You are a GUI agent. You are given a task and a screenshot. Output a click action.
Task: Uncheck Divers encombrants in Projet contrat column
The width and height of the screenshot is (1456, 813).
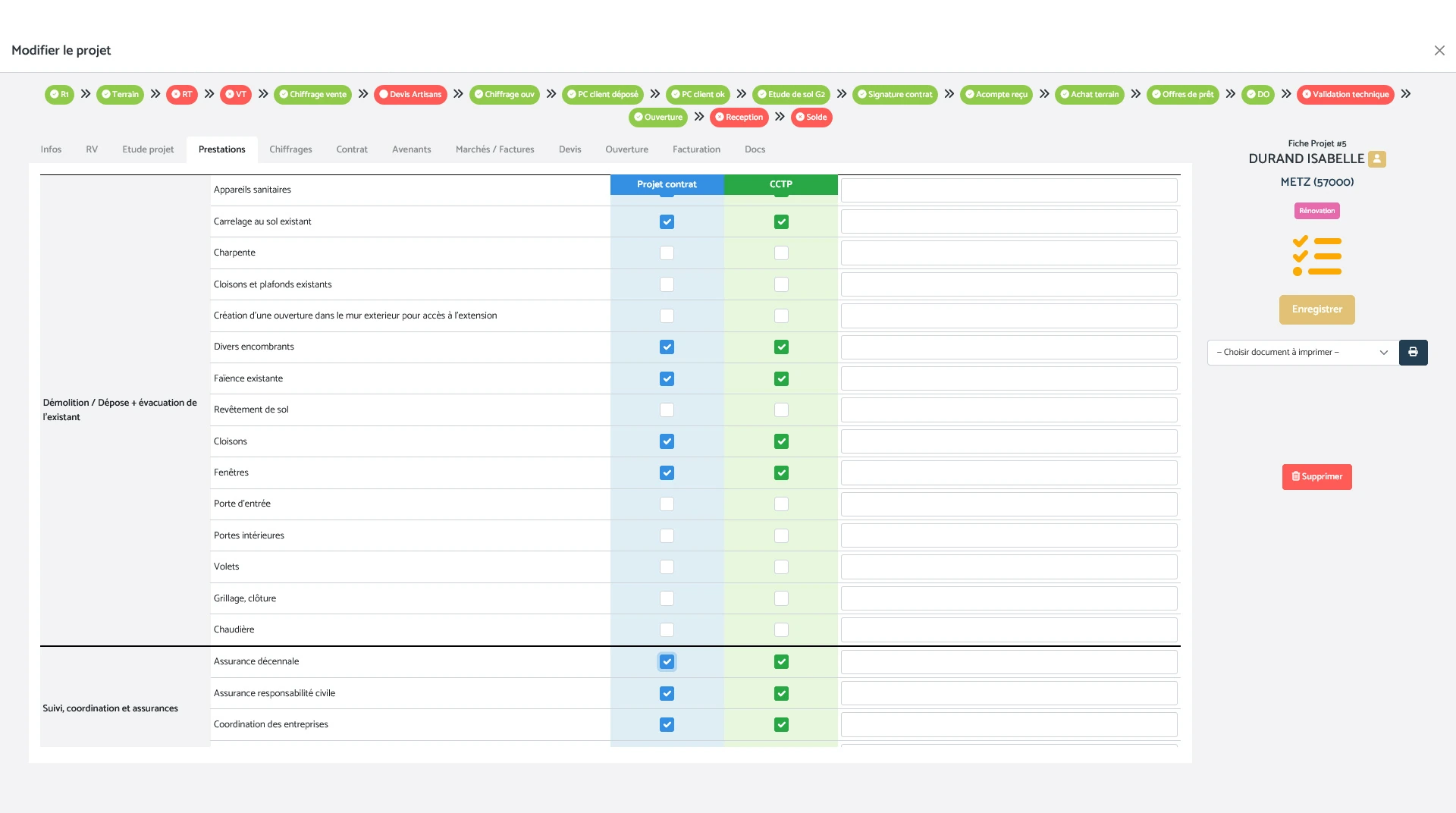point(667,347)
